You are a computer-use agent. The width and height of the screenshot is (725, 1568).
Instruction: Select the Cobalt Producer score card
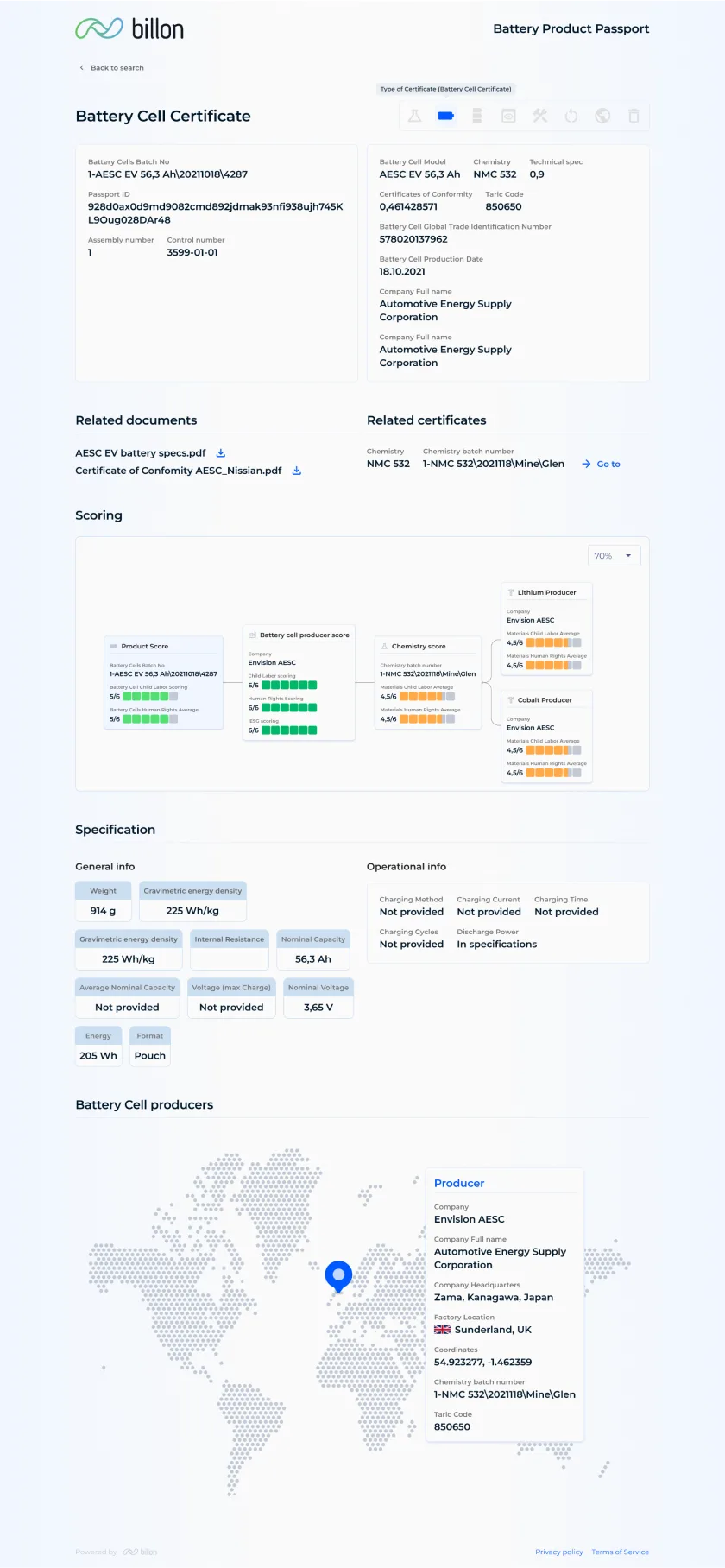tap(547, 736)
